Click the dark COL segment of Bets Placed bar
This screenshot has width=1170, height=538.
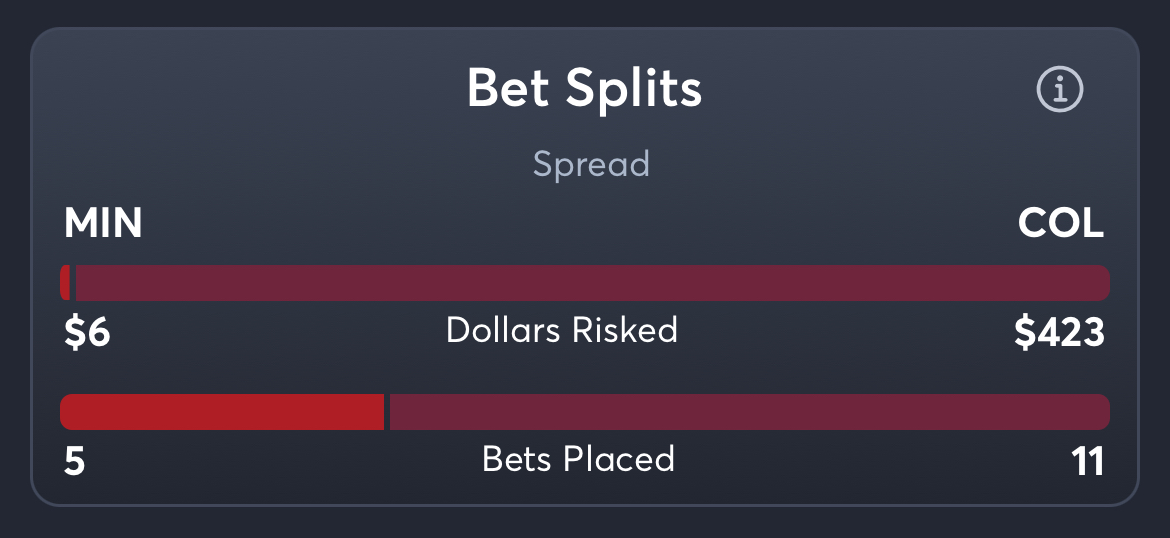[748, 412]
